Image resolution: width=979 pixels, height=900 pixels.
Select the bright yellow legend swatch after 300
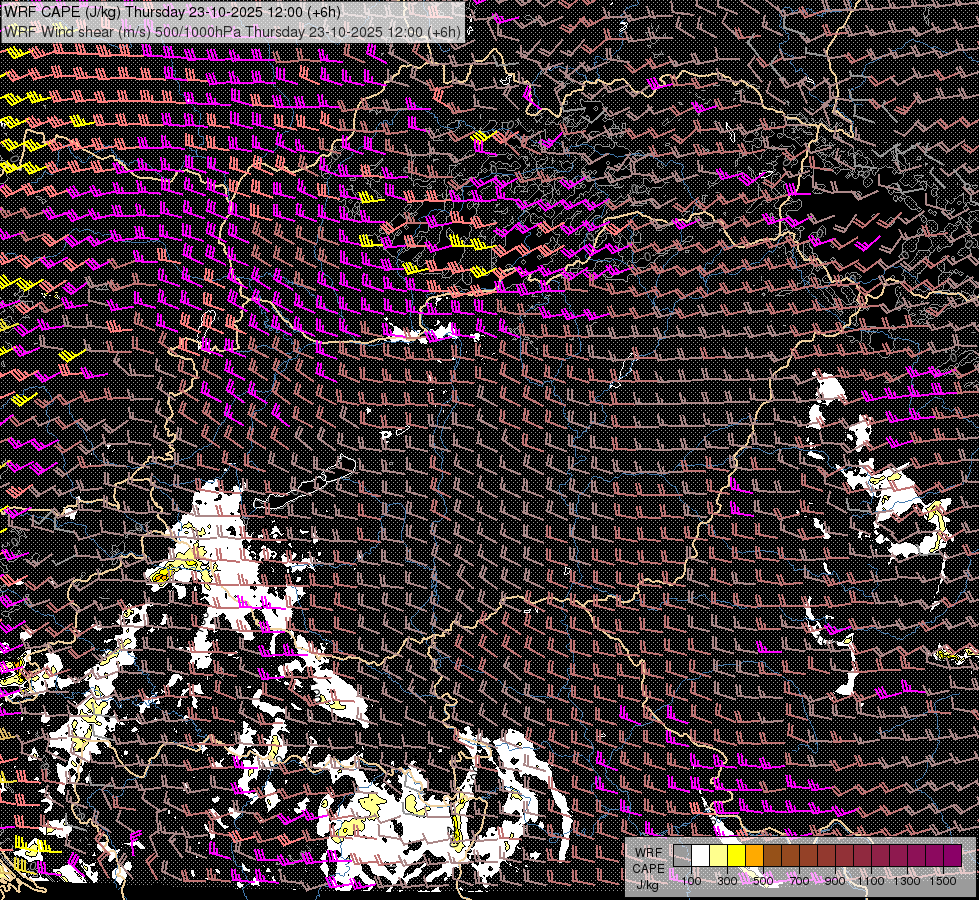tap(737, 855)
